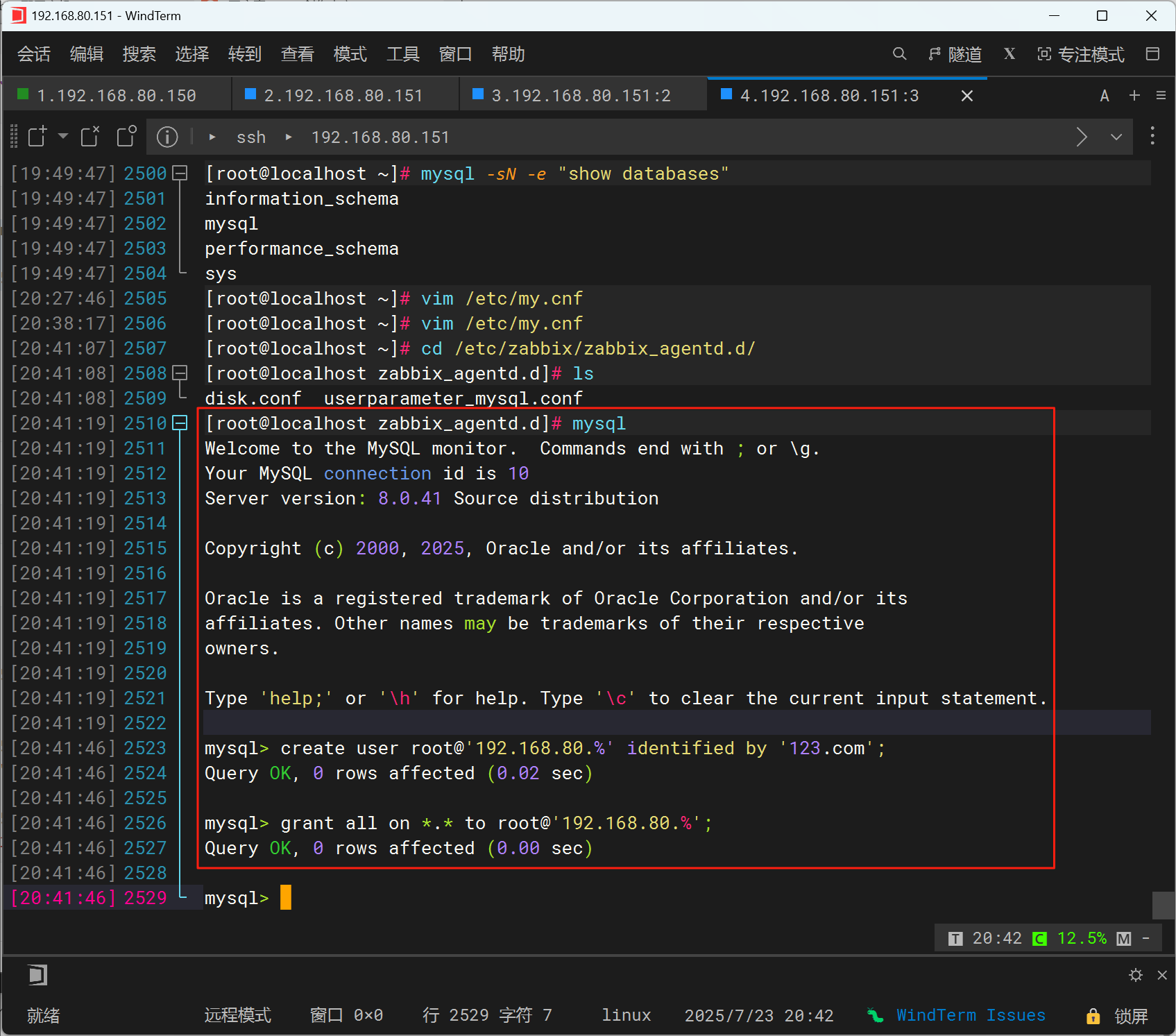Image resolution: width=1176 pixels, height=1036 pixels.
Task: Add a new tab with the plus icon
Action: [x=1134, y=96]
